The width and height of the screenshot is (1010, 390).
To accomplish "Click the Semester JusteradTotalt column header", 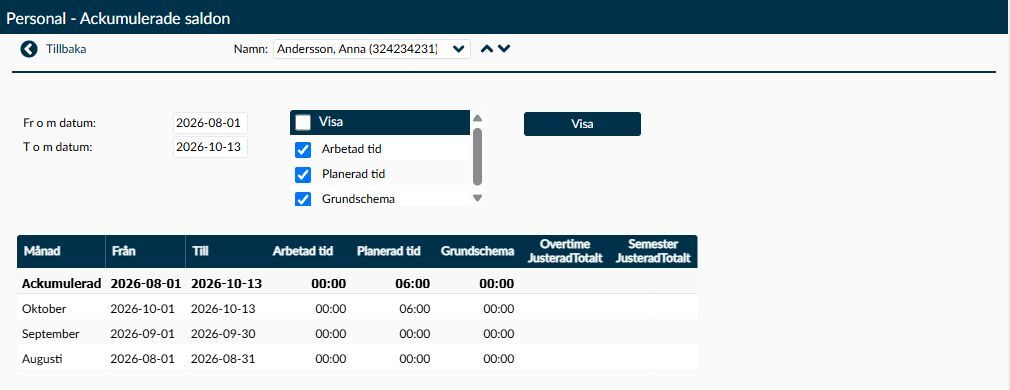I will (x=653, y=251).
